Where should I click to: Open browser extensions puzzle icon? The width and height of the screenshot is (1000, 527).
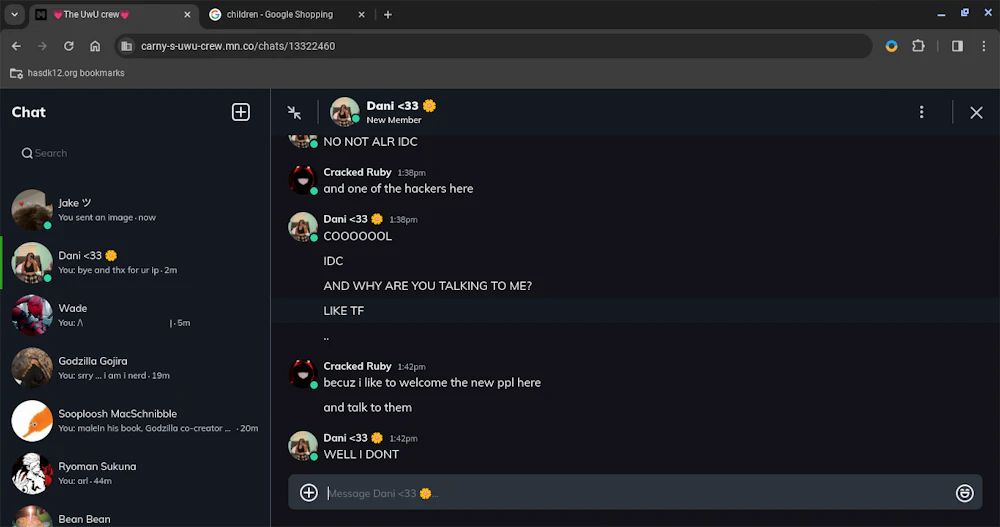click(x=918, y=46)
